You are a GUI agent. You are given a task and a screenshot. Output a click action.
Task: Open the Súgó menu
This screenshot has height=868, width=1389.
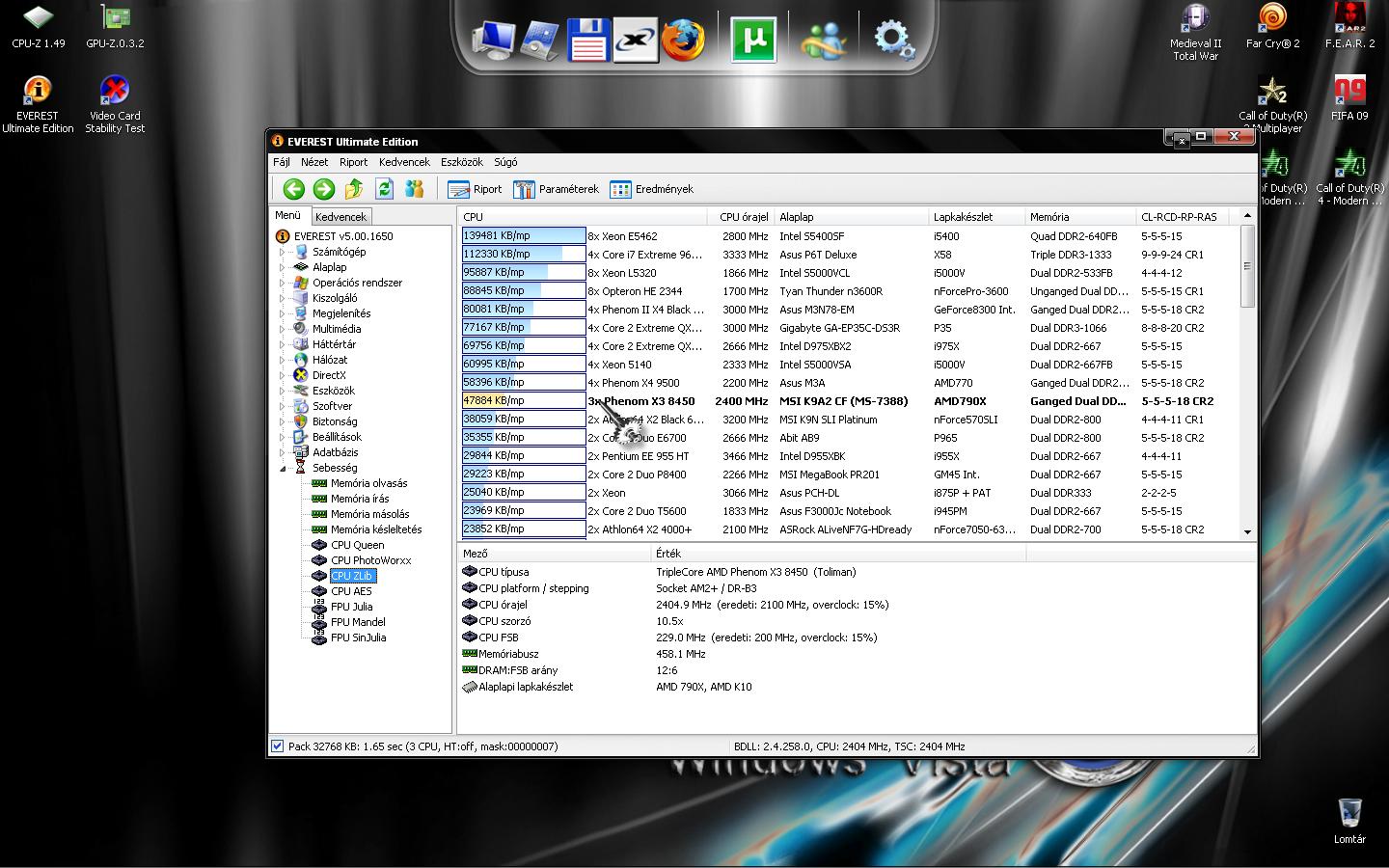point(505,162)
